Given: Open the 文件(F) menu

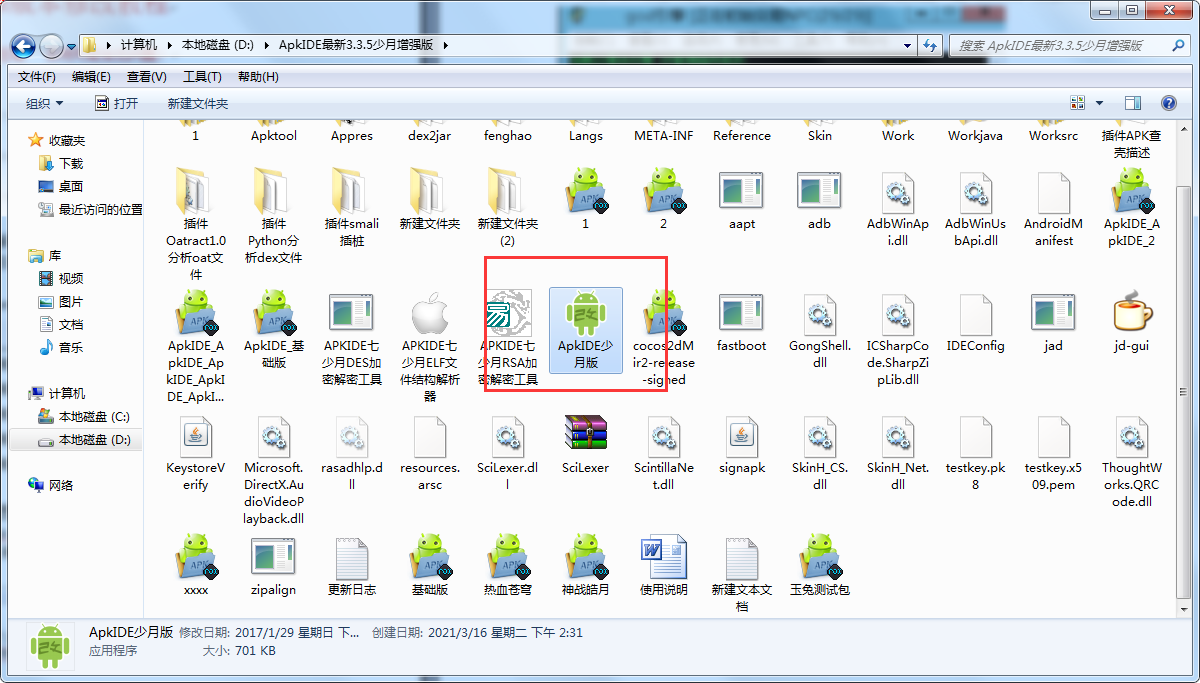Looking at the screenshot, I should pyautogui.click(x=37, y=77).
